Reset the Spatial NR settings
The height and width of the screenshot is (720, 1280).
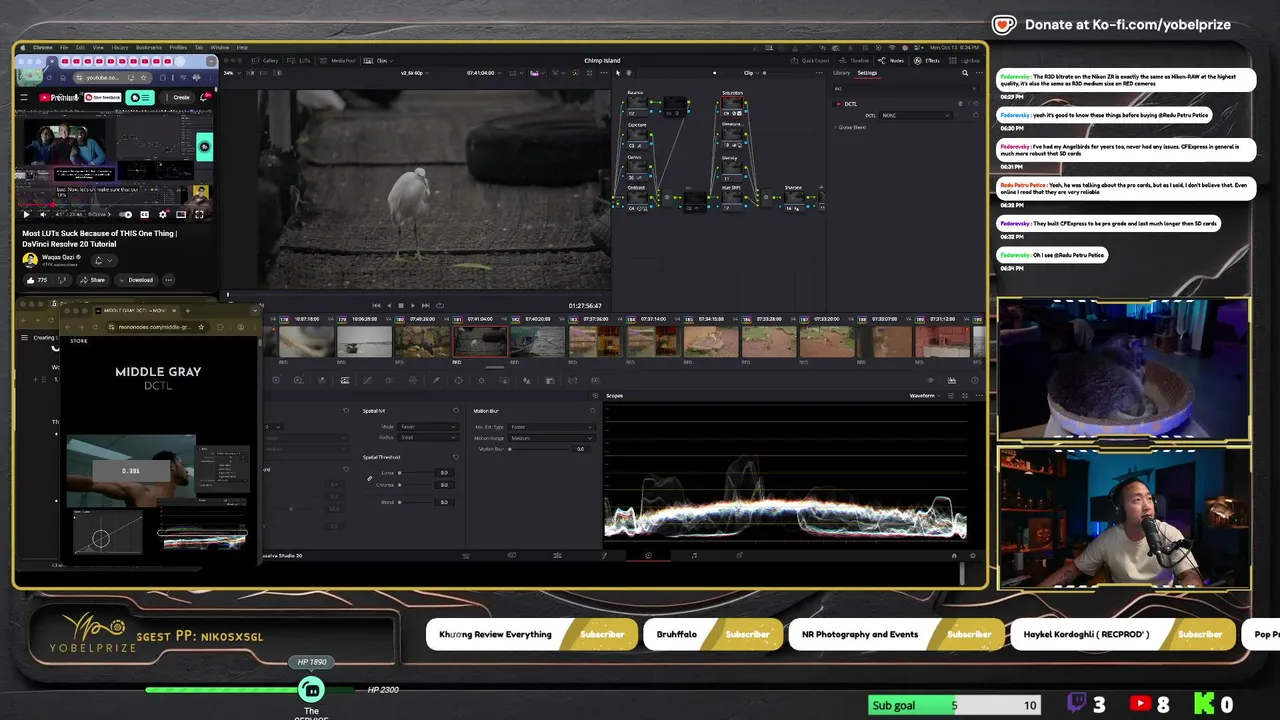pos(456,411)
